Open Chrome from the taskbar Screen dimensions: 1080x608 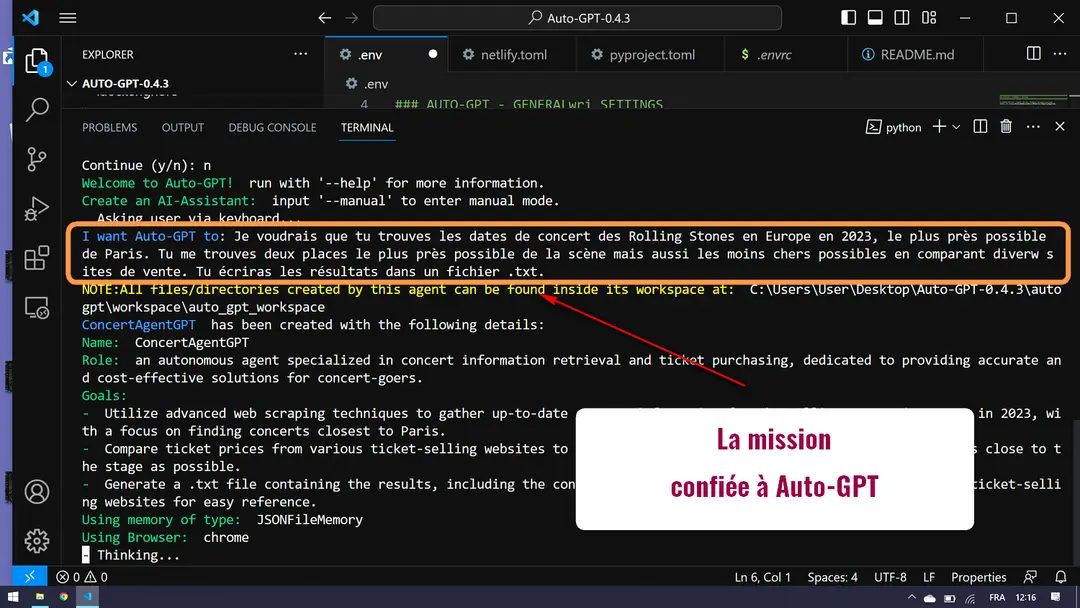(63, 597)
